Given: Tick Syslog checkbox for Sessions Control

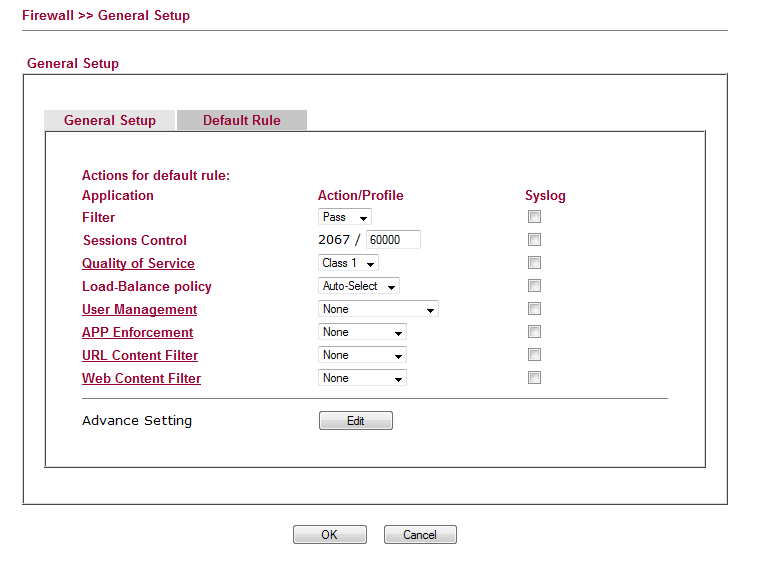Looking at the screenshot, I should tap(534, 240).
